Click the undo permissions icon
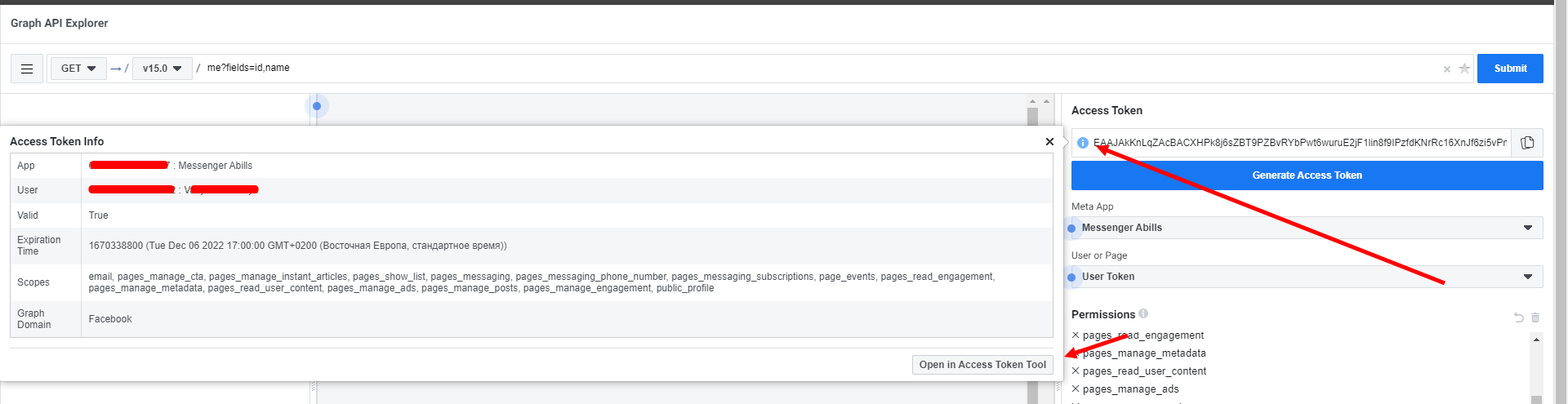 [1518, 317]
